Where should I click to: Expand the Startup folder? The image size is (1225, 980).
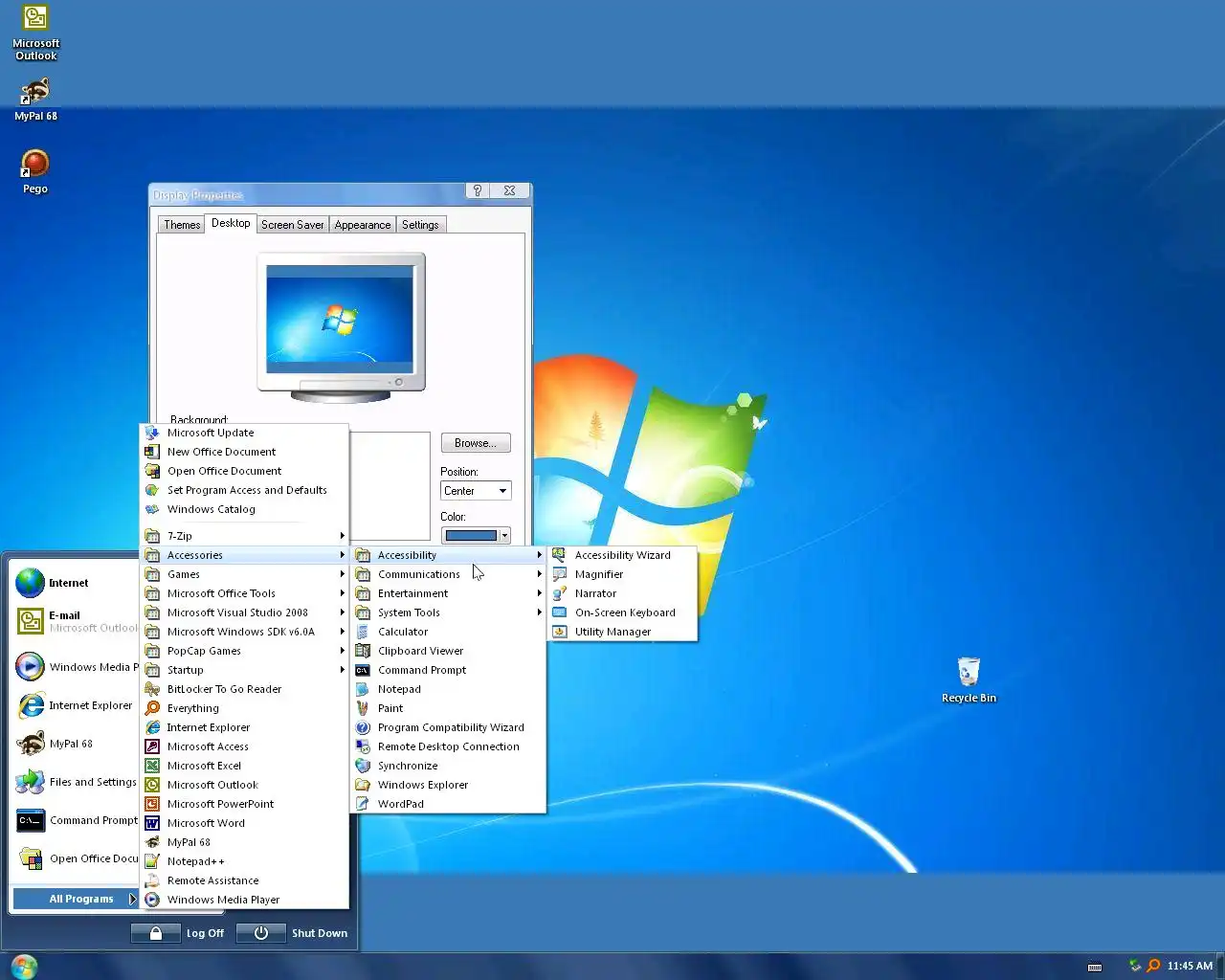coord(244,670)
